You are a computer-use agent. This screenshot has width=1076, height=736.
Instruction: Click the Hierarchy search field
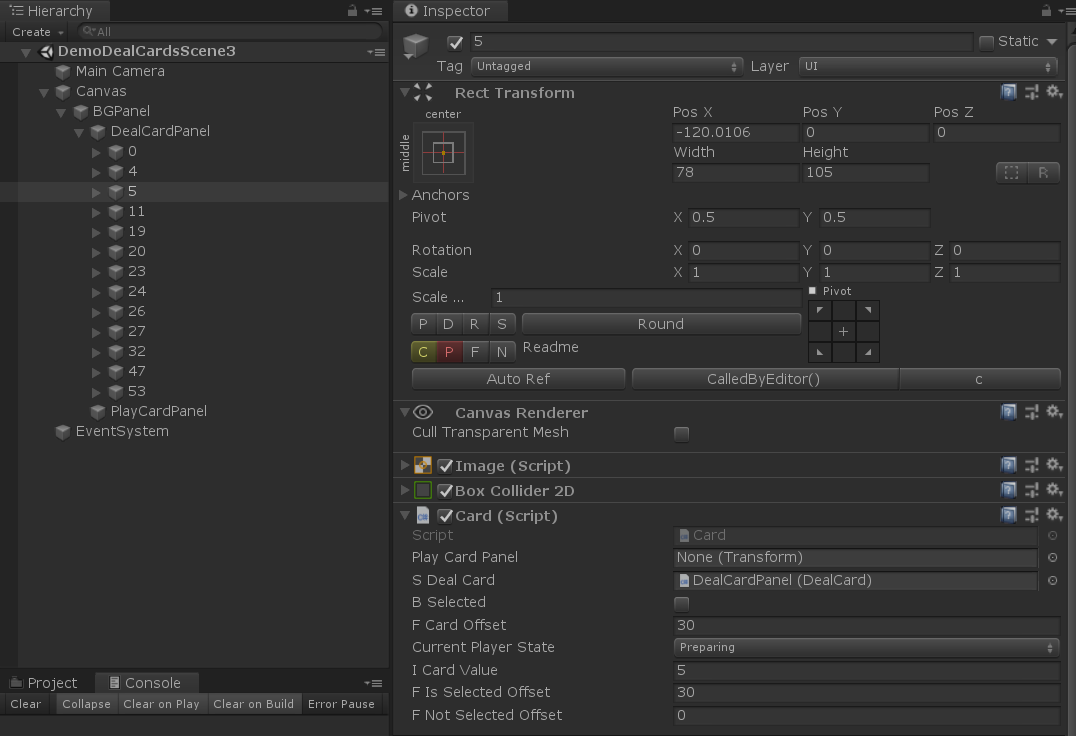click(x=230, y=31)
